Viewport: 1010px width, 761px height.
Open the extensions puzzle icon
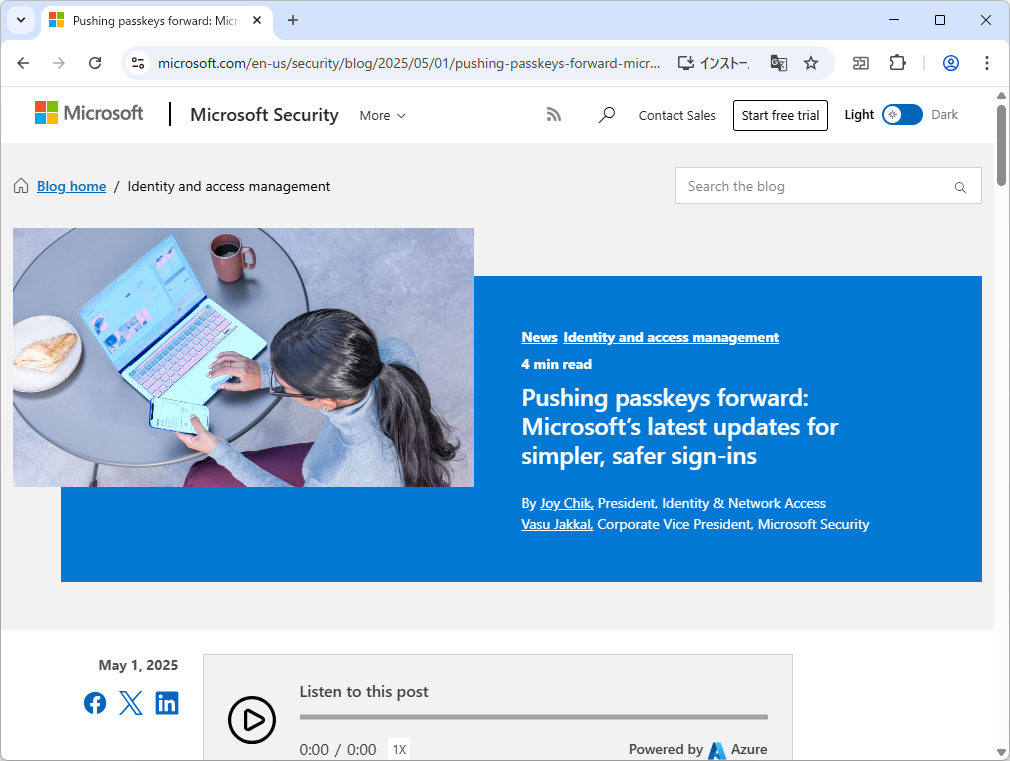click(897, 63)
